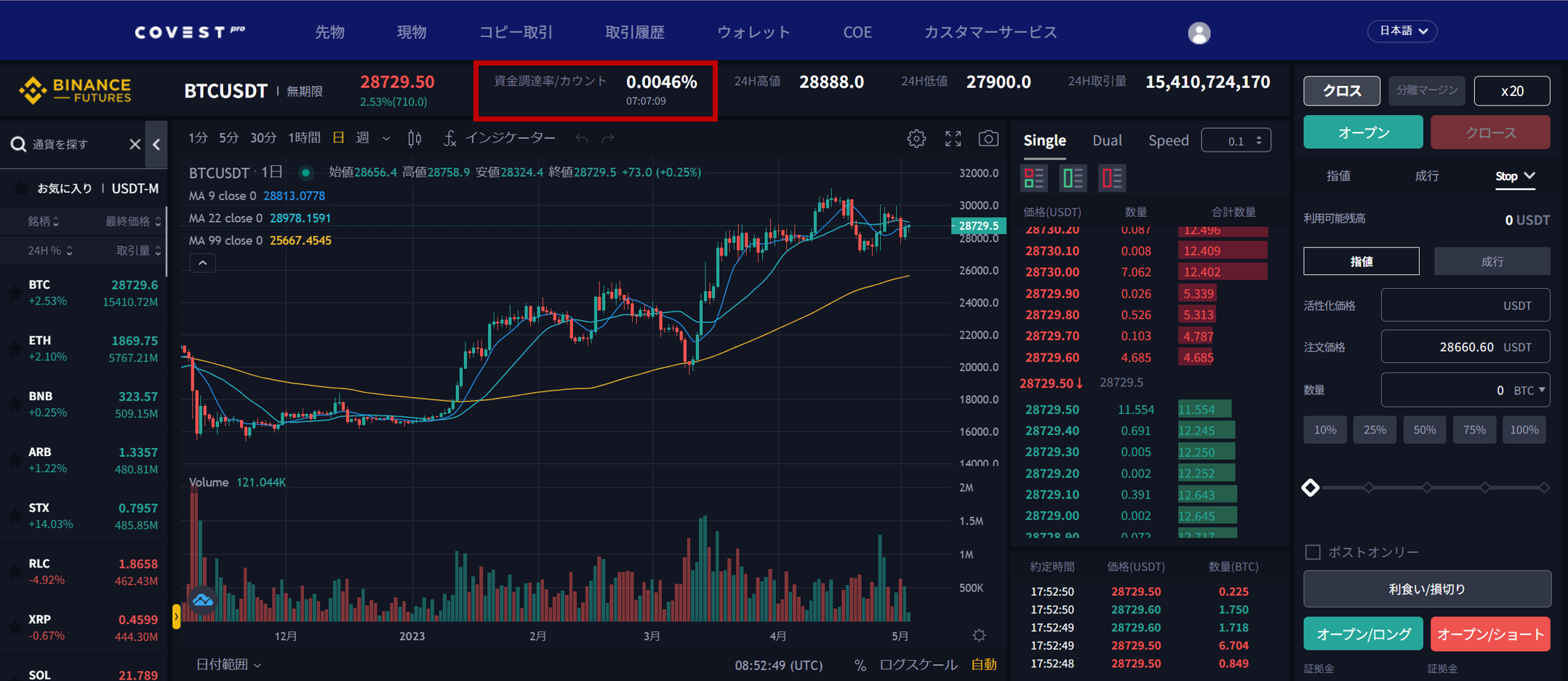Enable the ポストオンリー checkbox
Image resolution: width=1568 pixels, height=681 pixels.
coord(1313,552)
